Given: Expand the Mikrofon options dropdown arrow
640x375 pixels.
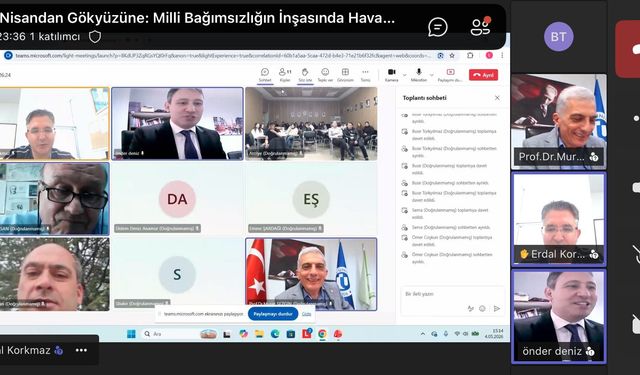Looking at the screenshot, I should pyautogui.click(x=432, y=75).
